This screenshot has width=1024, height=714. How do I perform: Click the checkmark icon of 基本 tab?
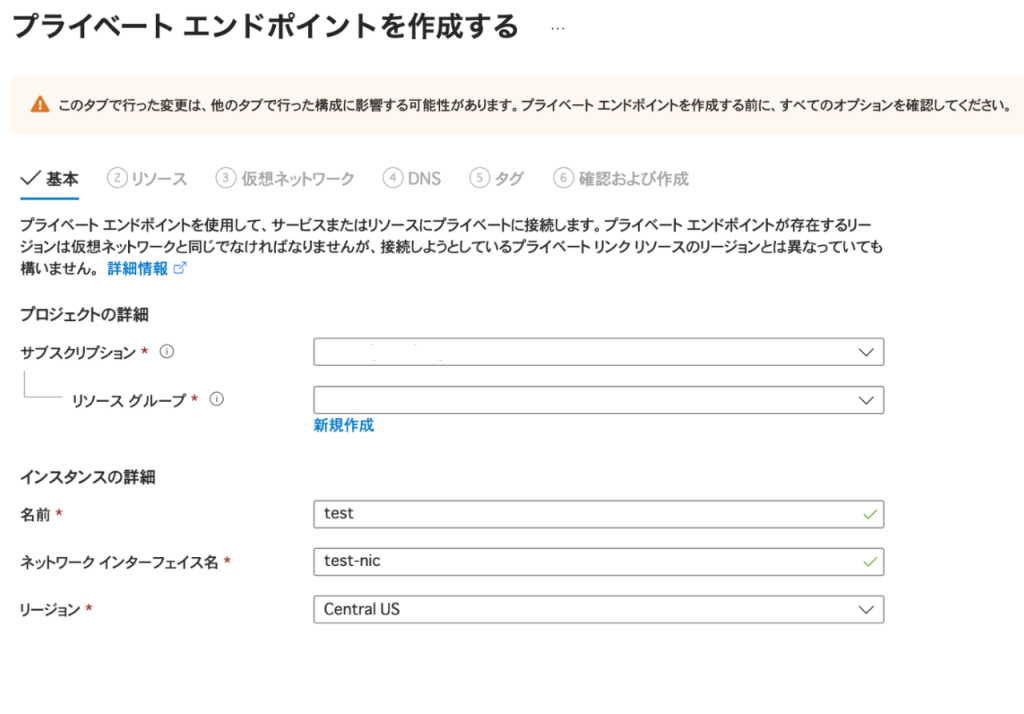coord(29,179)
